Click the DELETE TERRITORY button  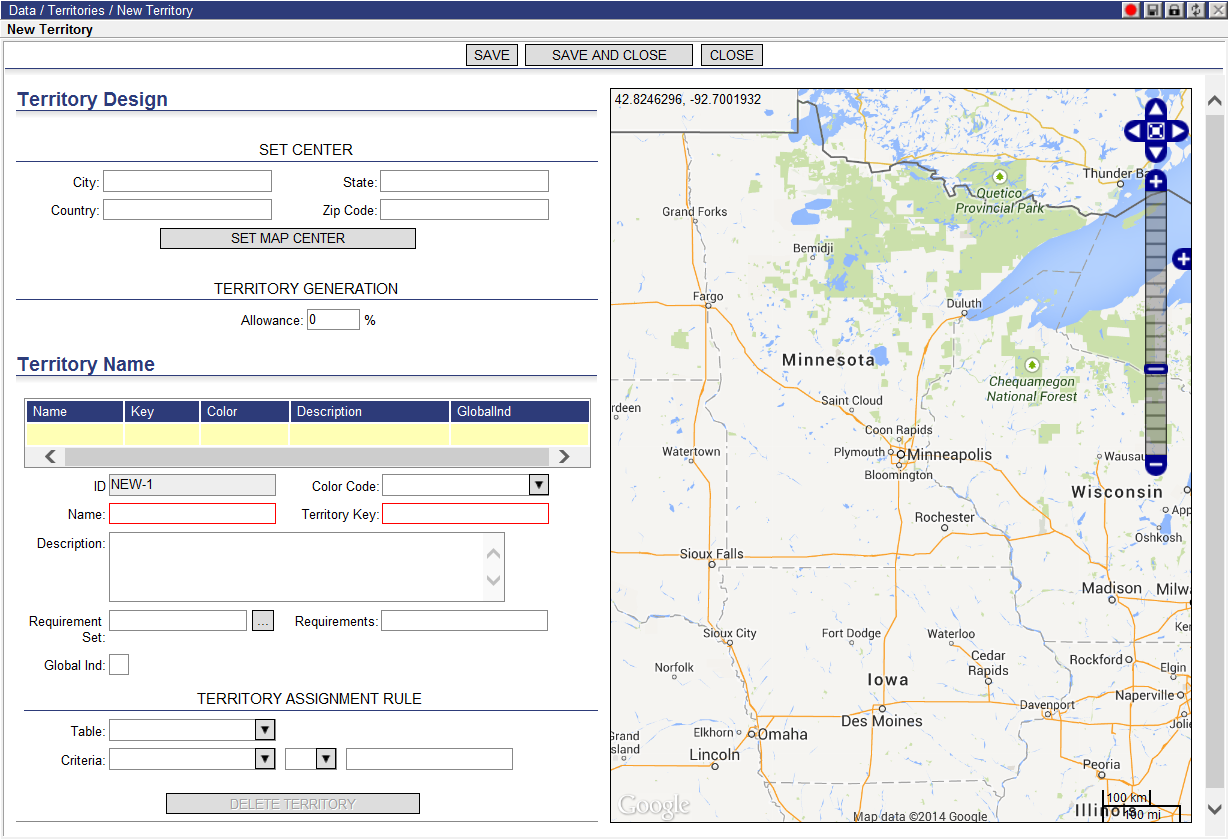(293, 804)
